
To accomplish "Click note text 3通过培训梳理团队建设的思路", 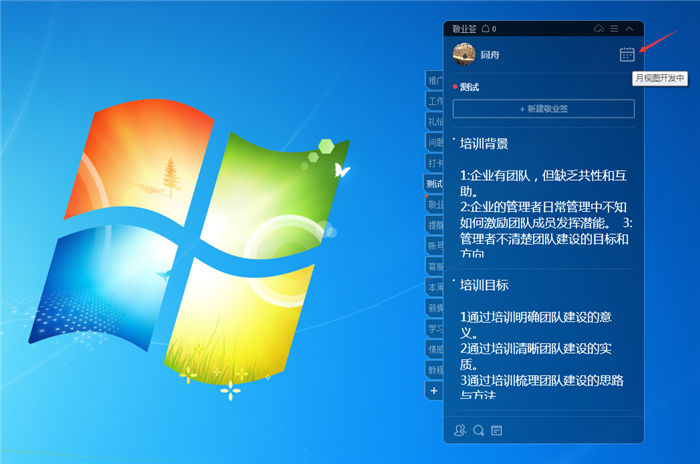I will [x=542, y=380].
